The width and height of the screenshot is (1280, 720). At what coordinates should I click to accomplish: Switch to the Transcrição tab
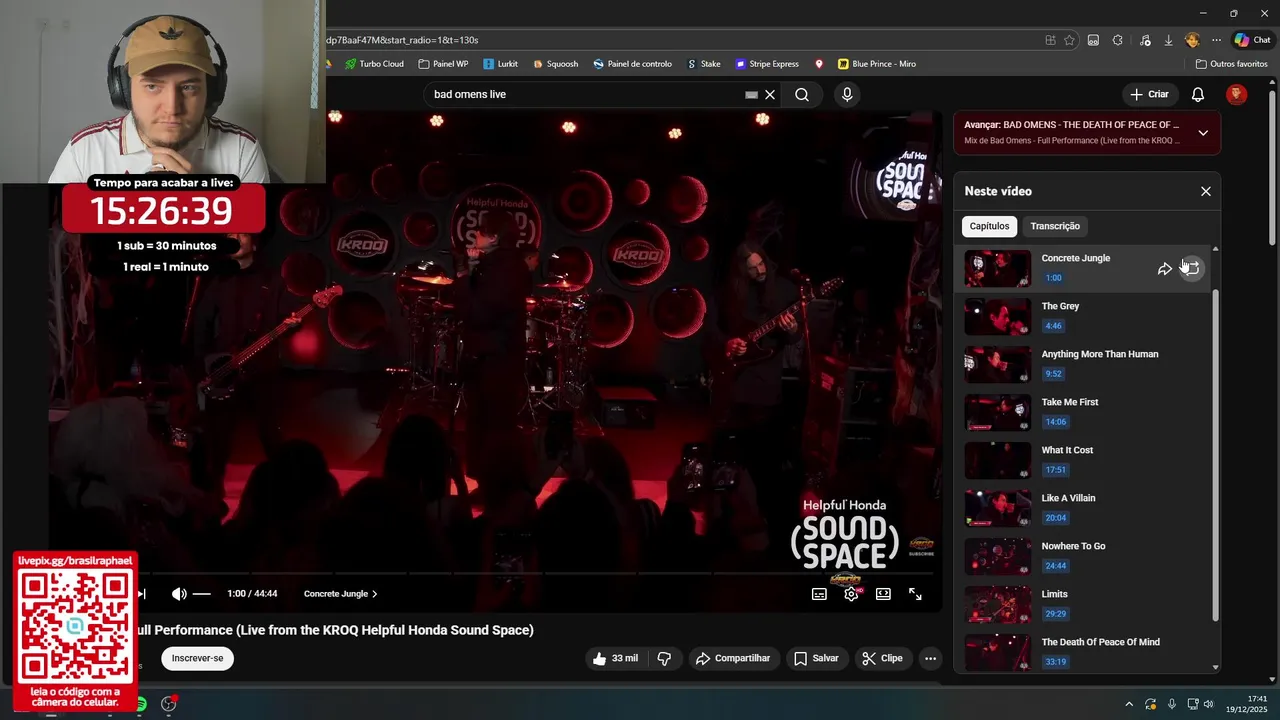[1055, 226]
